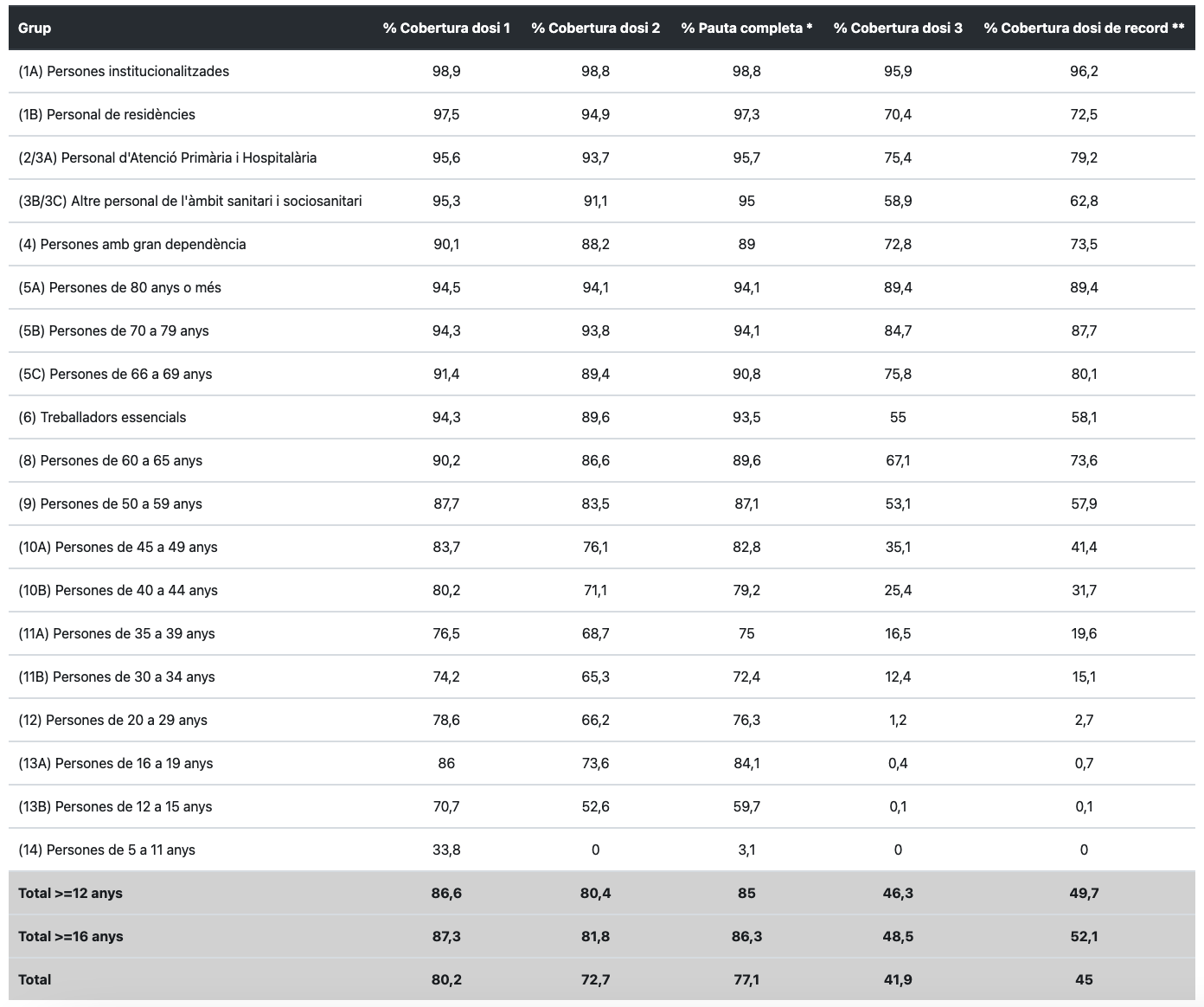Click the (4) Persones amb gran dependència label

click(x=132, y=244)
